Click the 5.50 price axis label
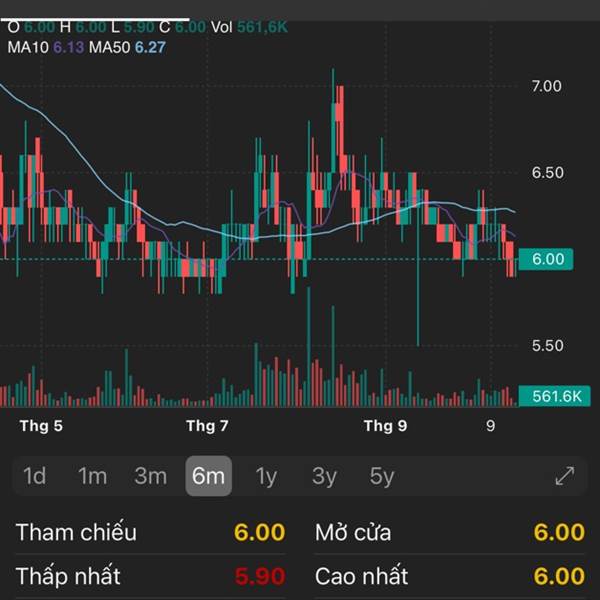The width and height of the screenshot is (600, 600). (x=548, y=346)
